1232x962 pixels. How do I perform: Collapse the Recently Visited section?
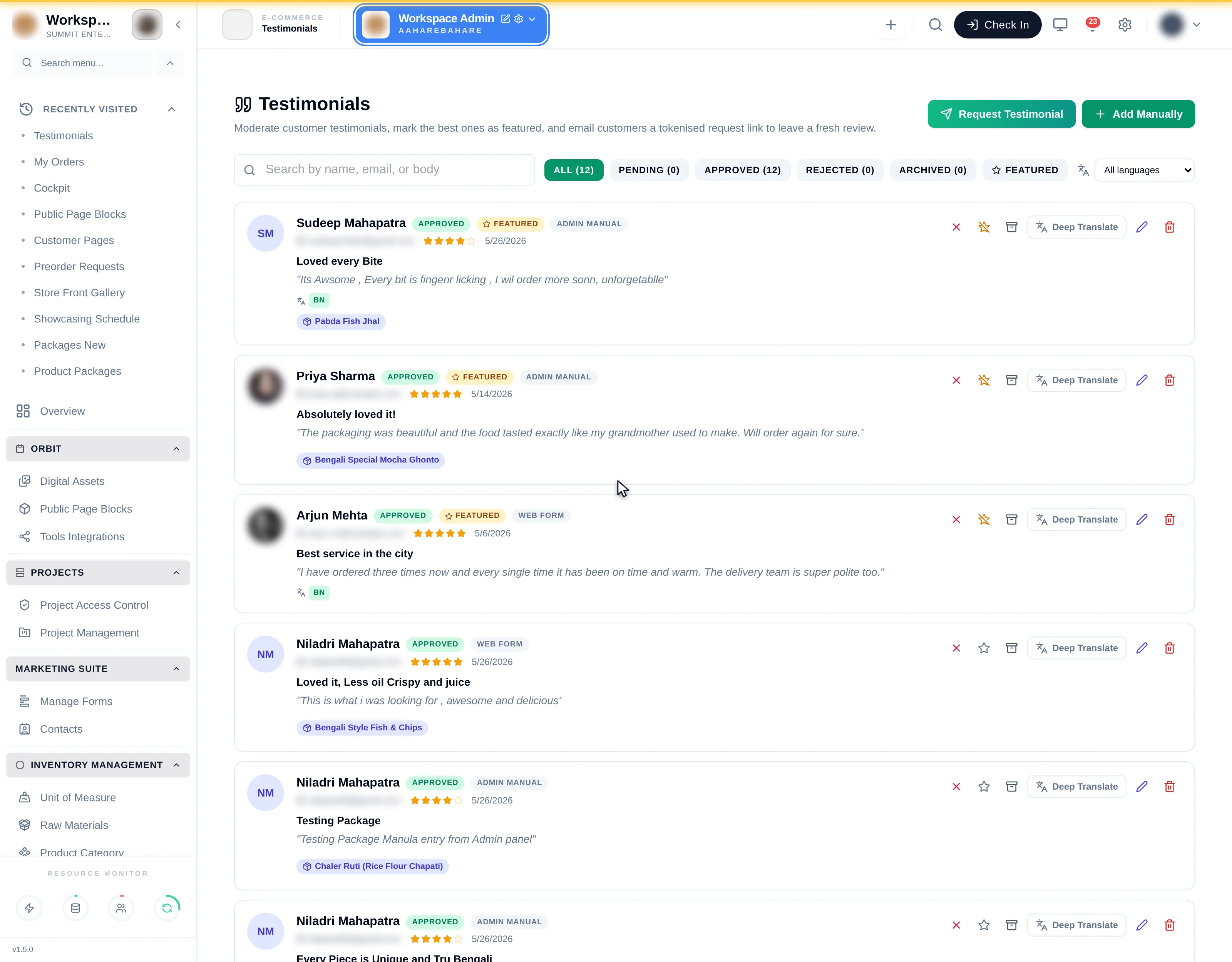(x=171, y=109)
